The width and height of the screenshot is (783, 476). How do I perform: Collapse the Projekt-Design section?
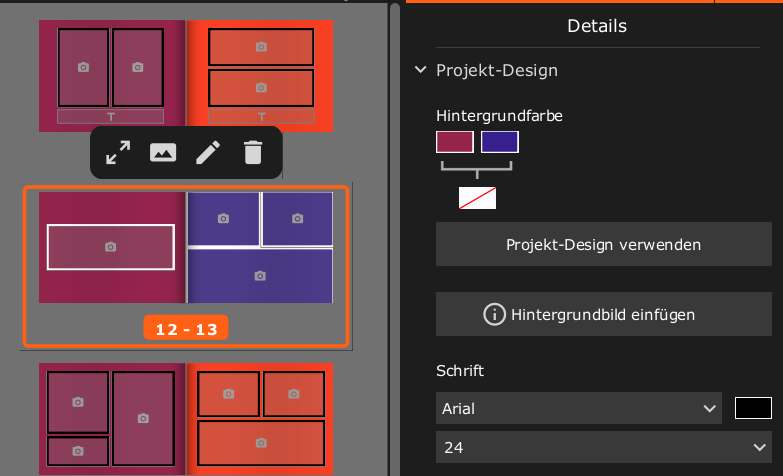(x=419, y=71)
